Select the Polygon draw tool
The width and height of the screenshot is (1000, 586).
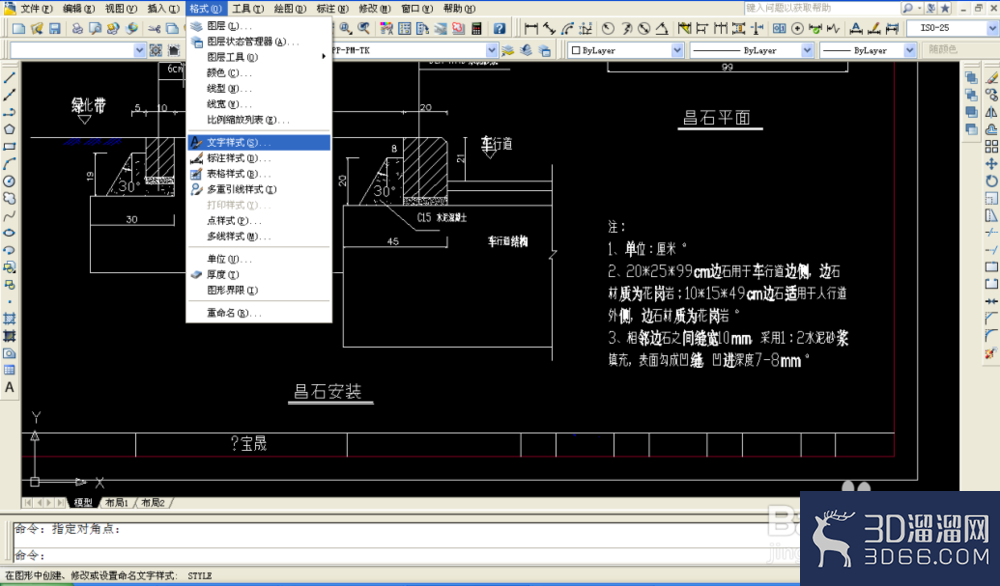10,129
